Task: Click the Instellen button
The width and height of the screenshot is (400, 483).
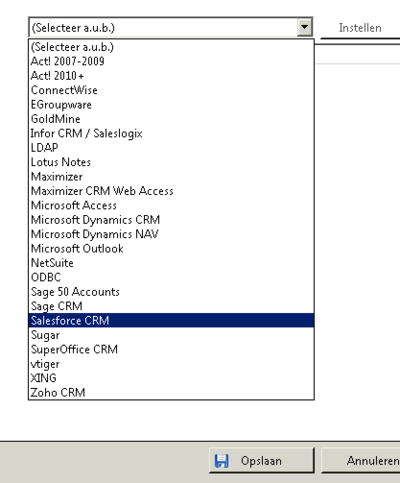Action: coord(360,28)
